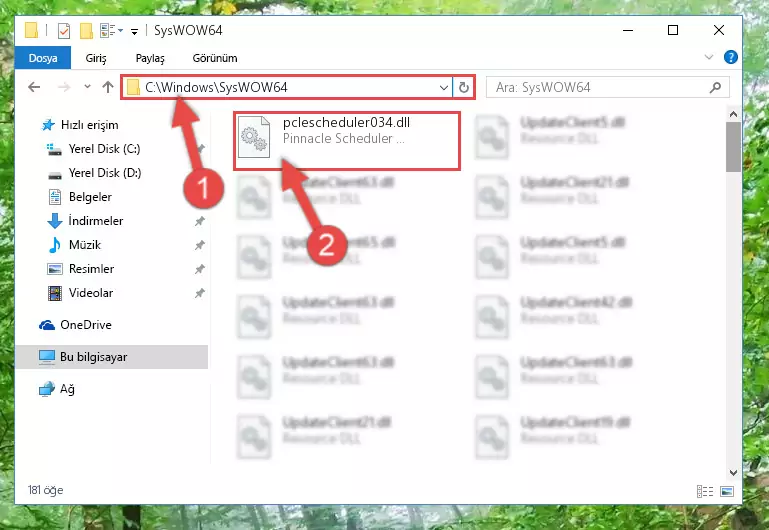Click the folder icon in title bar
This screenshot has width=769, height=530.
tap(31, 30)
